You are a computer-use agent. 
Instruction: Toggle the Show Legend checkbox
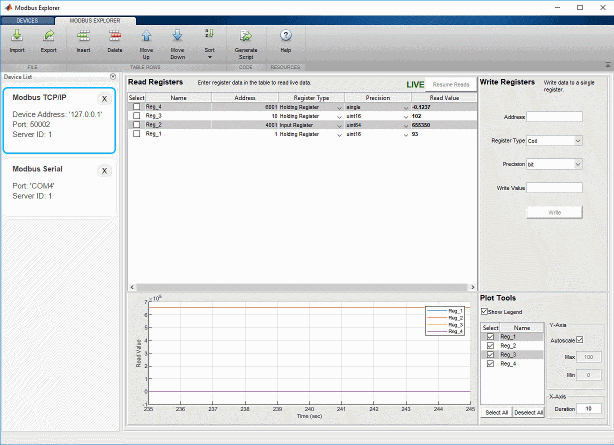pos(484,311)
